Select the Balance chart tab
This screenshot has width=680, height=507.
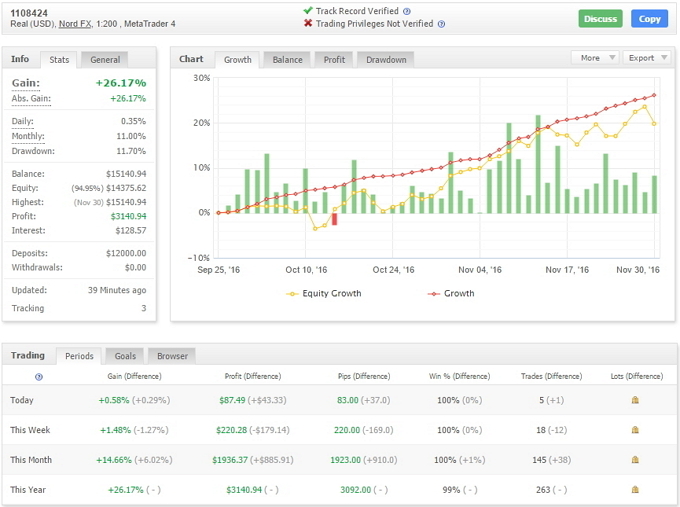click(x=288, y=60)
